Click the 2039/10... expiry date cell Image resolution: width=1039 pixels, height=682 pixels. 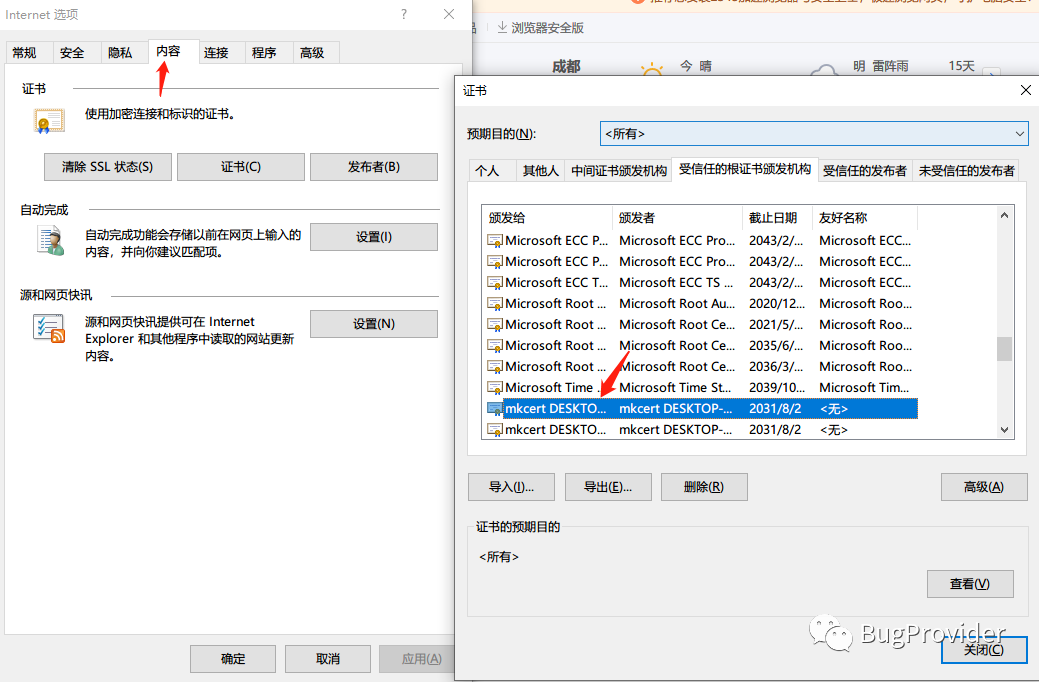pos(777,388)
